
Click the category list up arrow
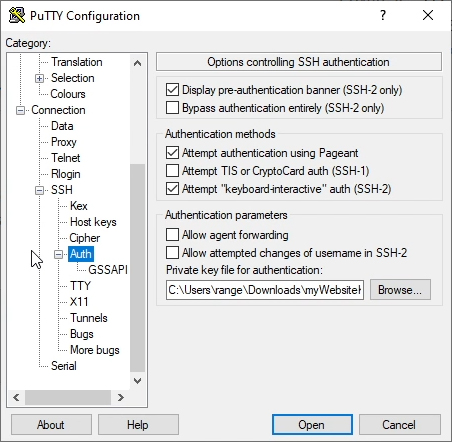[137, 63]
